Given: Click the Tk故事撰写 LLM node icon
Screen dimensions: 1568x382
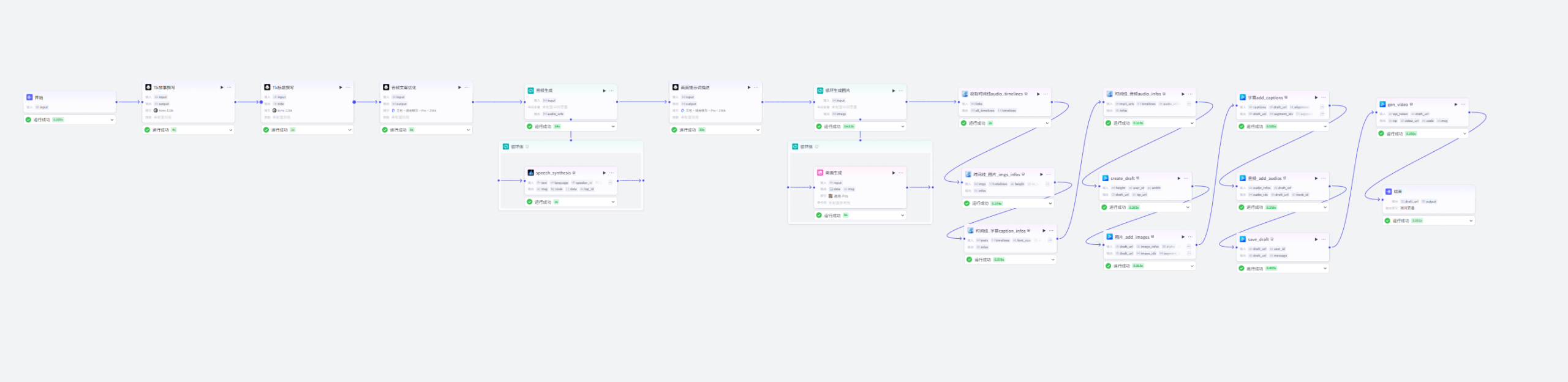Looking at the screenshot, I should [148, 88].
